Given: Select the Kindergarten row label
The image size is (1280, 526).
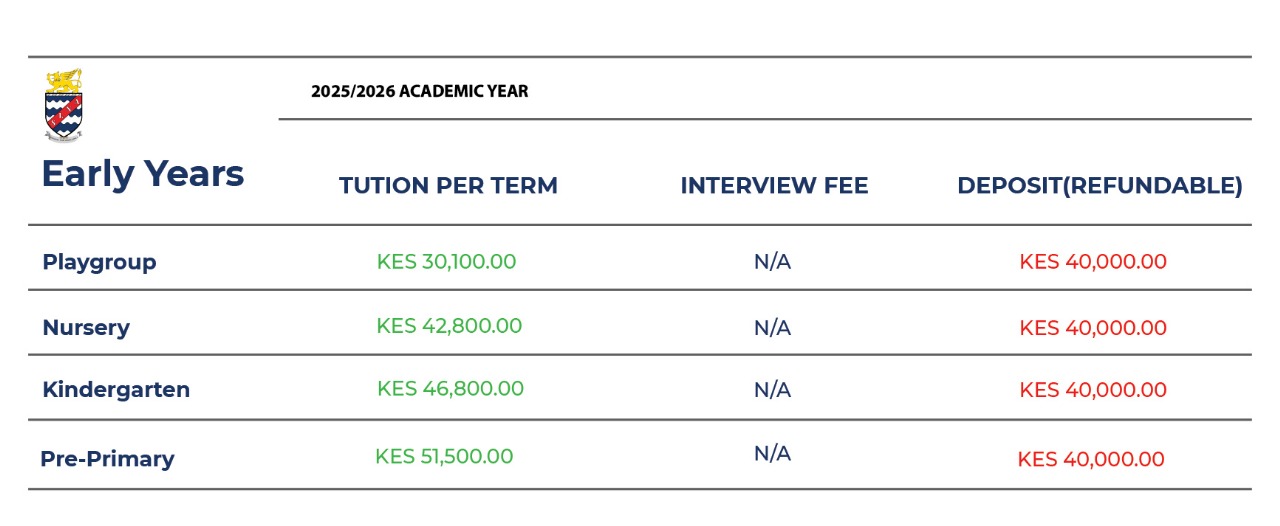Looking at the screenshot, I should [x=116, y=390].
